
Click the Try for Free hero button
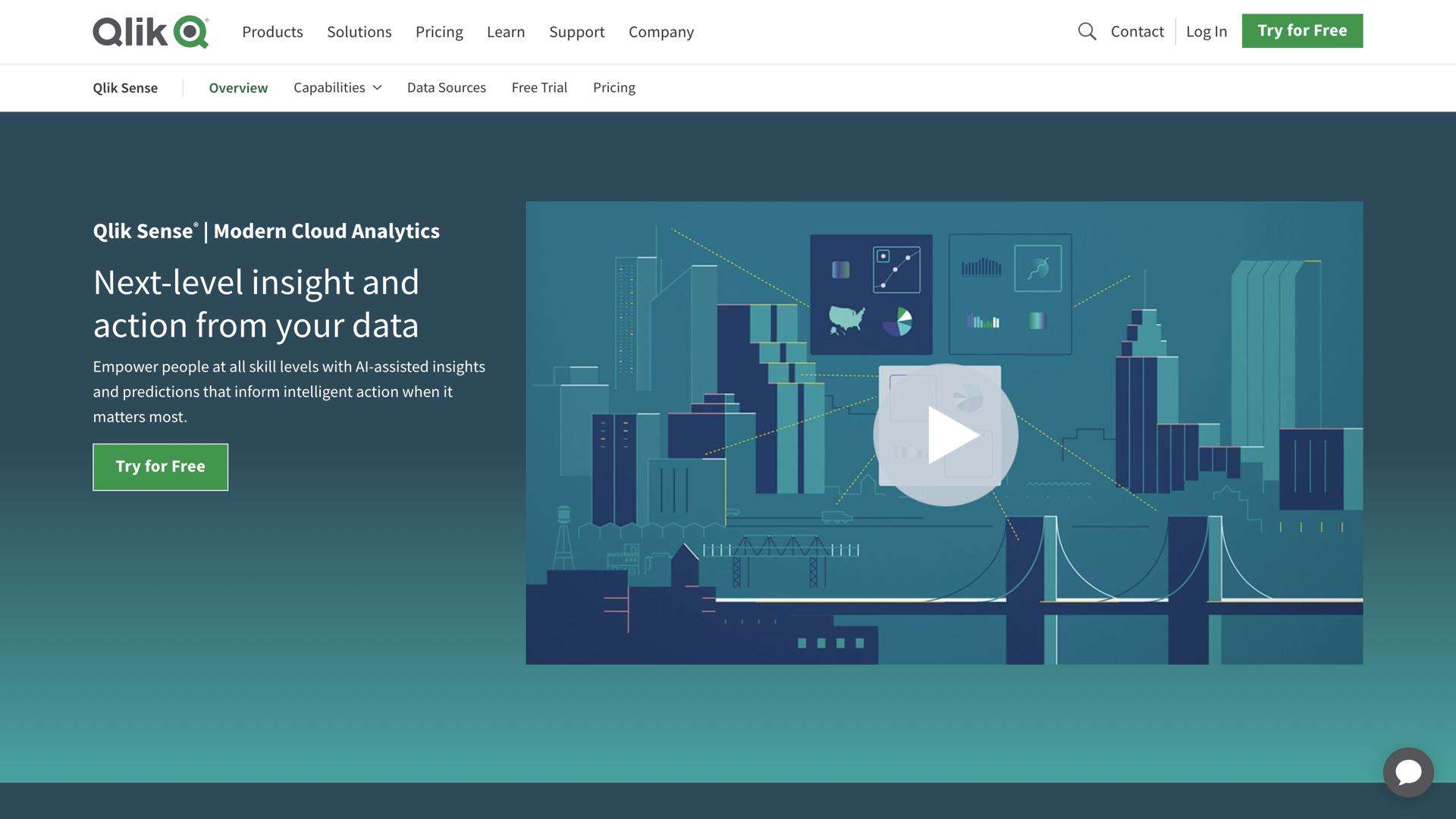[160, 466]
